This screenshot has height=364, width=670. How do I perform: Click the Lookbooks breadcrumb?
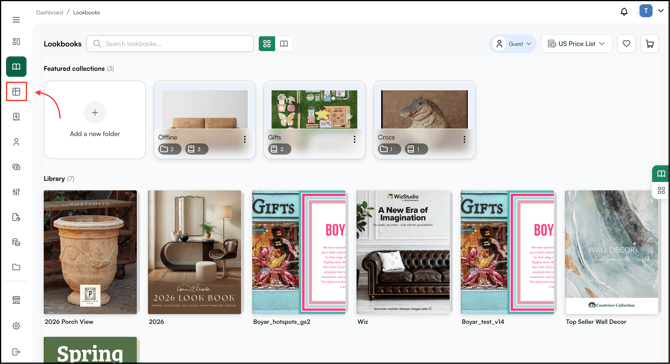point(86,12)
